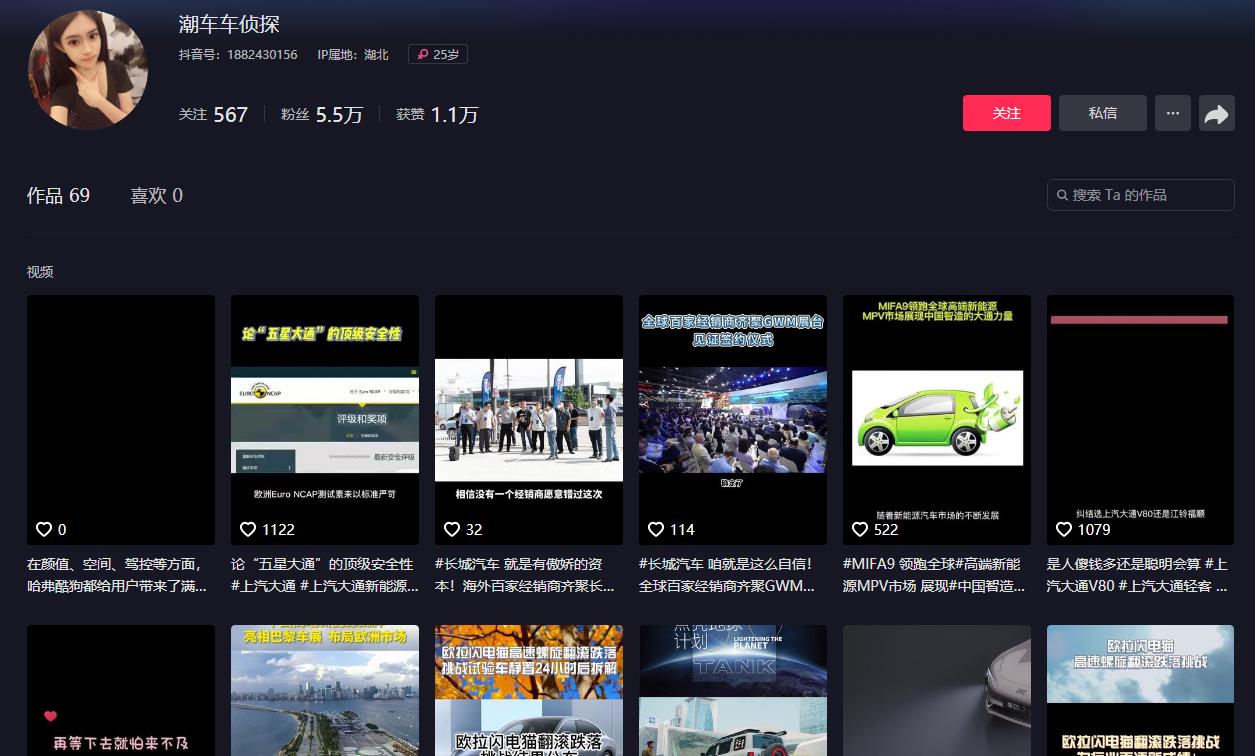Click the 获赞 1.1万 likes count

click(437, 115)
